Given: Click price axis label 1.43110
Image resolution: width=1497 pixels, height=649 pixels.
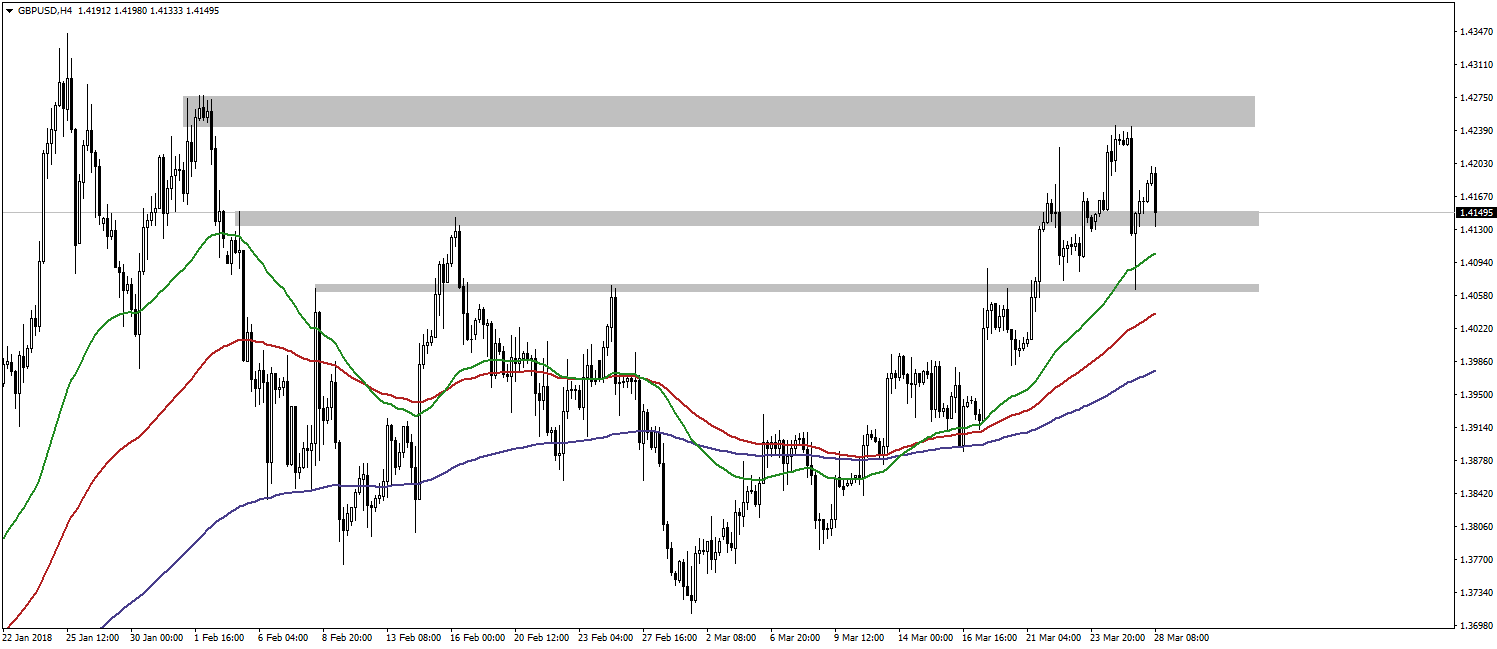Looking at the screenshot, I should click(1475, 64).
